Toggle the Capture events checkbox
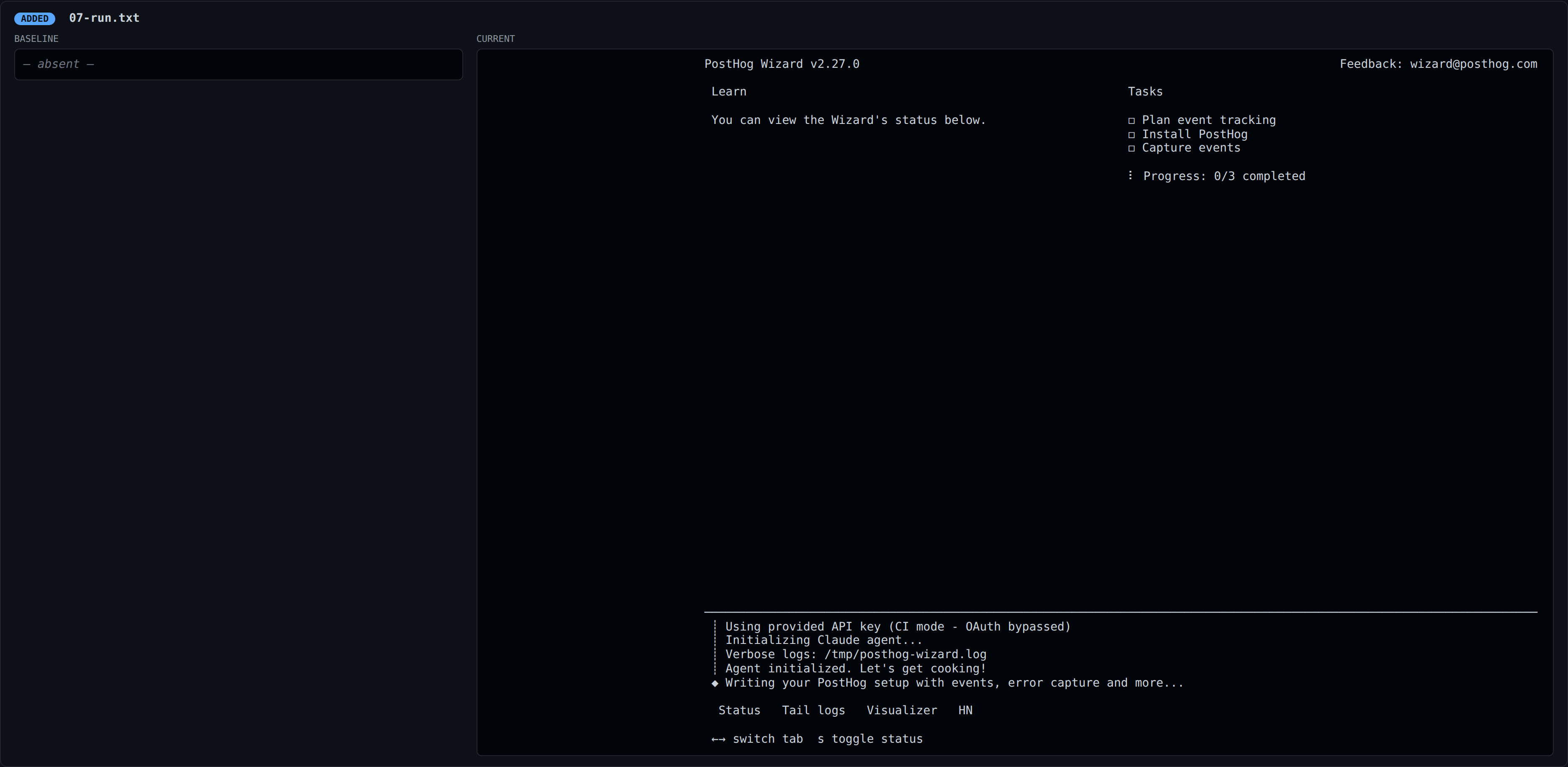Screen dimensions: 1568x767 click(x=1132, y=149)
